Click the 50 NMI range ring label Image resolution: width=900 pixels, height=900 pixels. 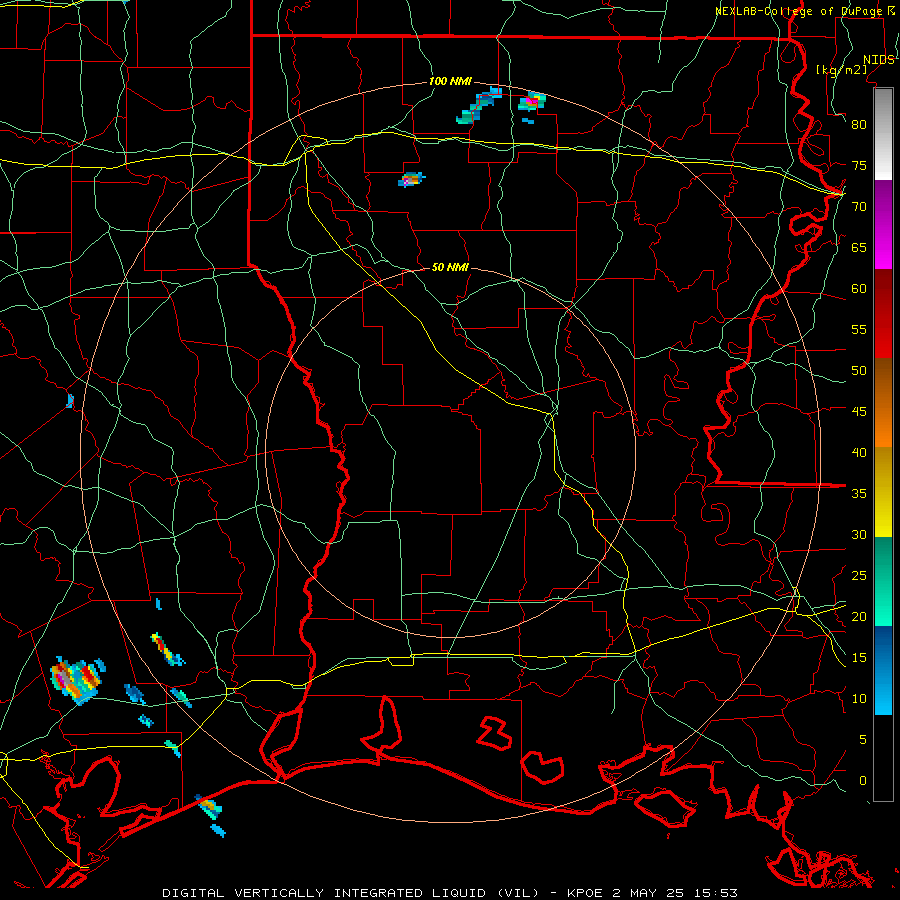point(450,267)
